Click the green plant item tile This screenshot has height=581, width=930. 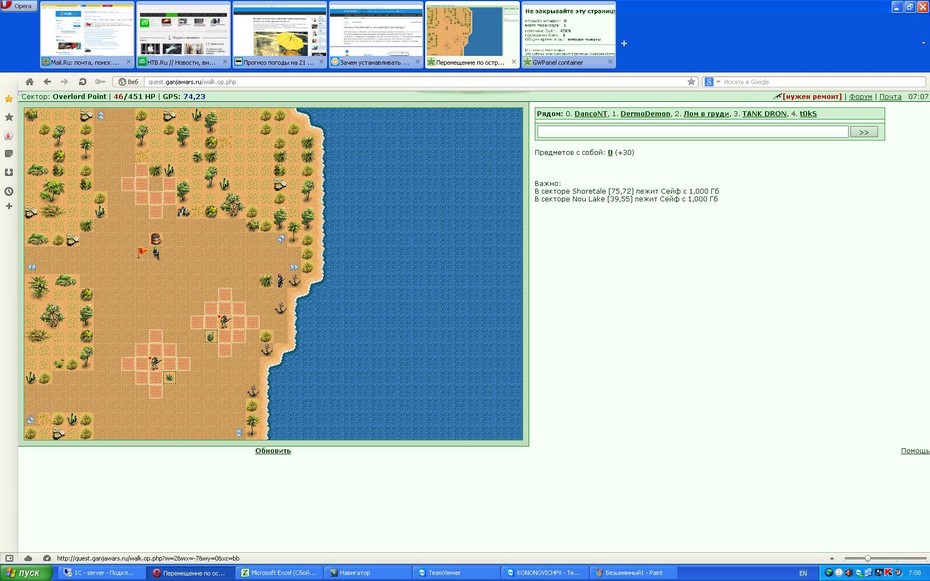point(169,377)
